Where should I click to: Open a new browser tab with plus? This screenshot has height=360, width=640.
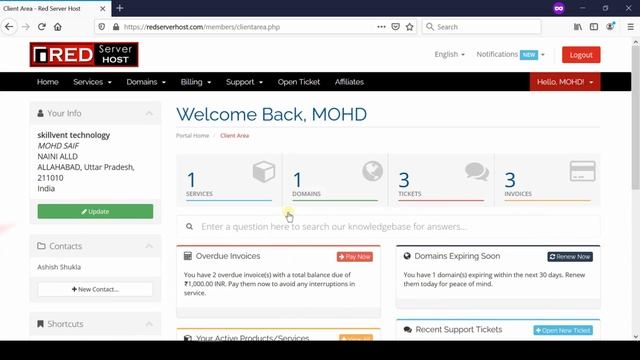[120, 8]
